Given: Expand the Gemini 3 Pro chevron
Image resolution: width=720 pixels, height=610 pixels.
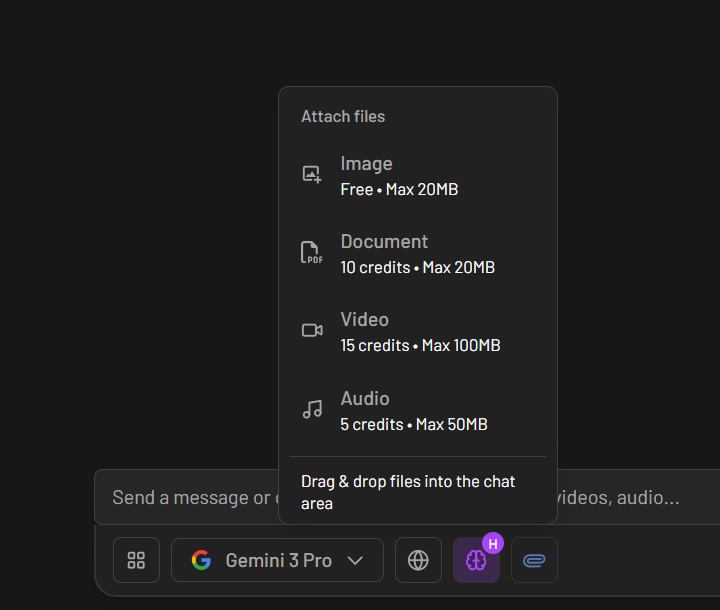Looking at the screenshot, I should [x=355, y=560].
